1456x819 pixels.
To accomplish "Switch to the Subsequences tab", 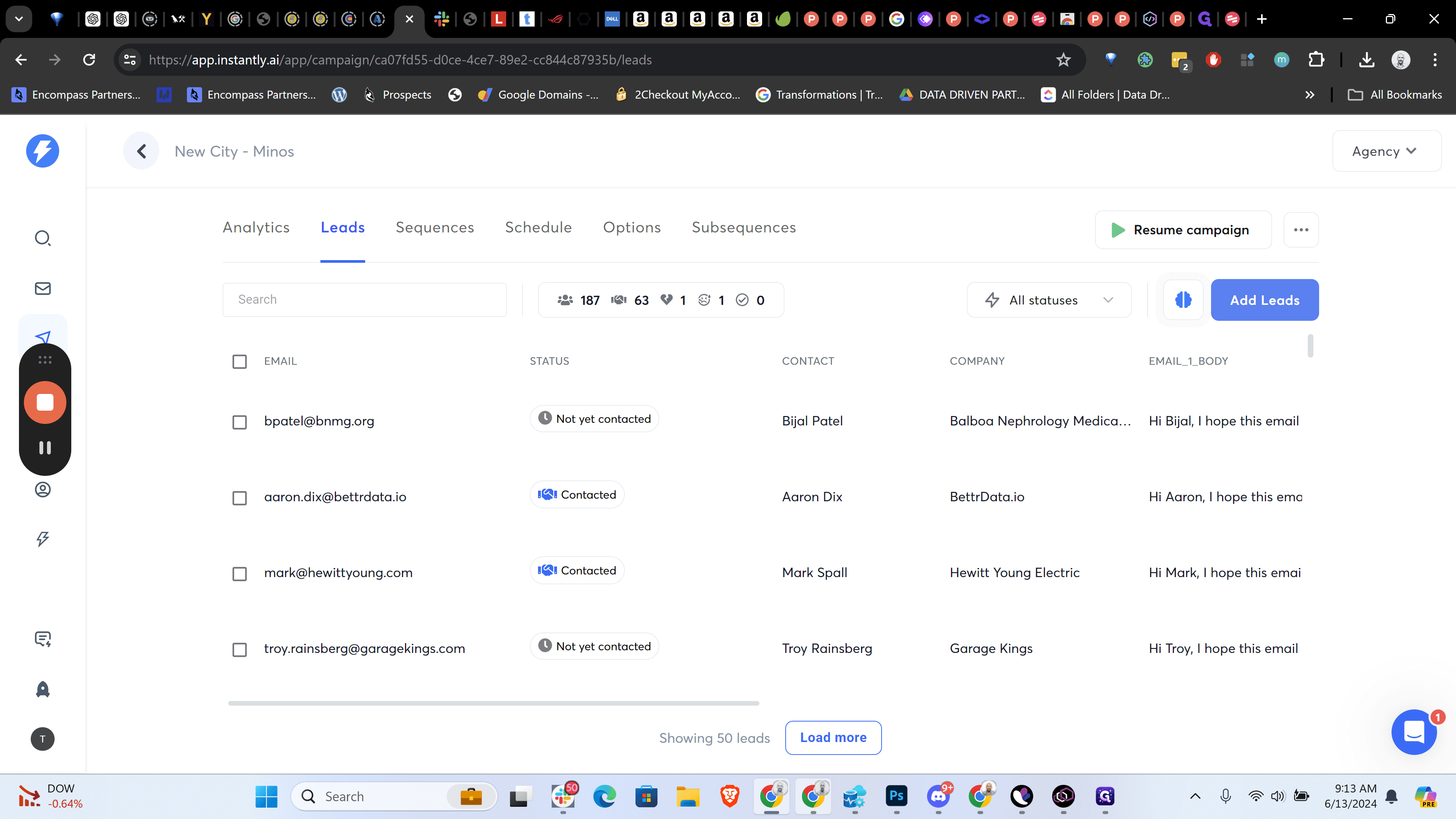I will pyautogui.click(x=744, y=227).
